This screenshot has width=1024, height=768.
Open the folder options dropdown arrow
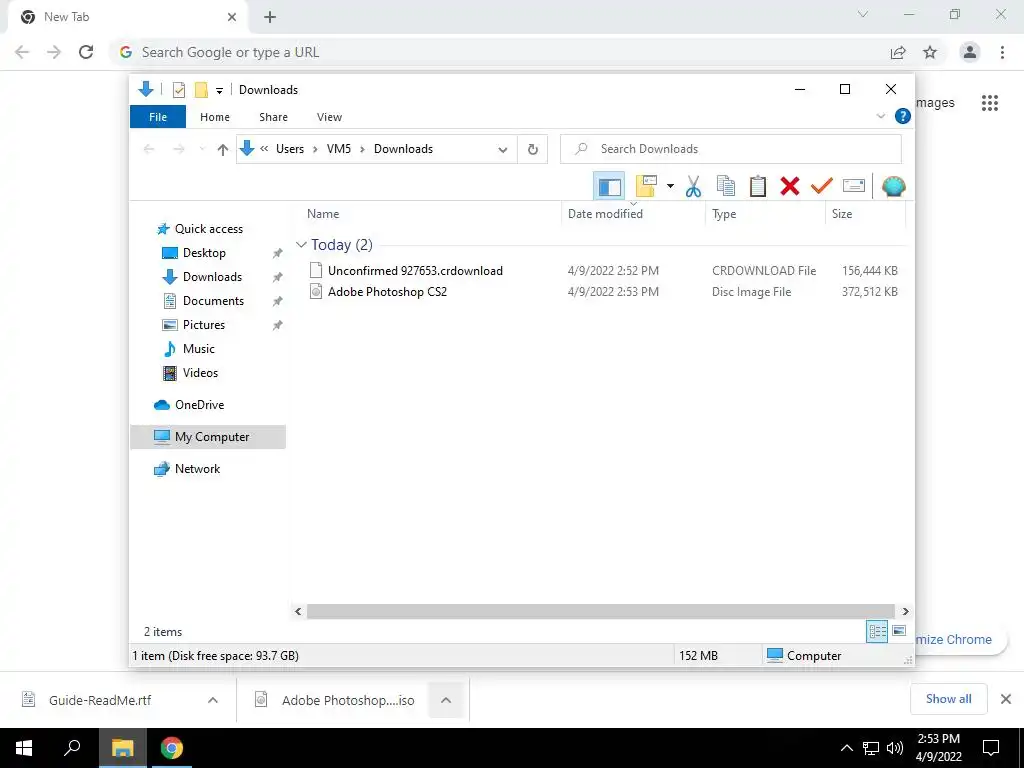click(670, 187)
